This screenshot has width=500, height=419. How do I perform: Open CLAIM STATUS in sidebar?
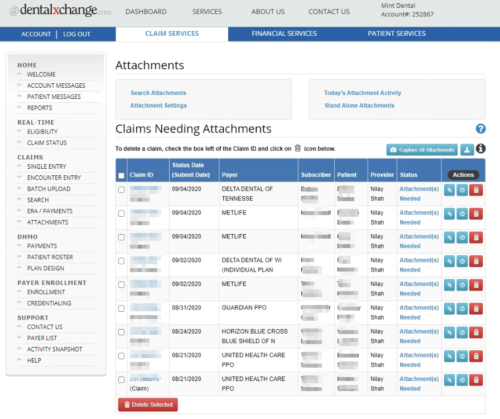47,143
